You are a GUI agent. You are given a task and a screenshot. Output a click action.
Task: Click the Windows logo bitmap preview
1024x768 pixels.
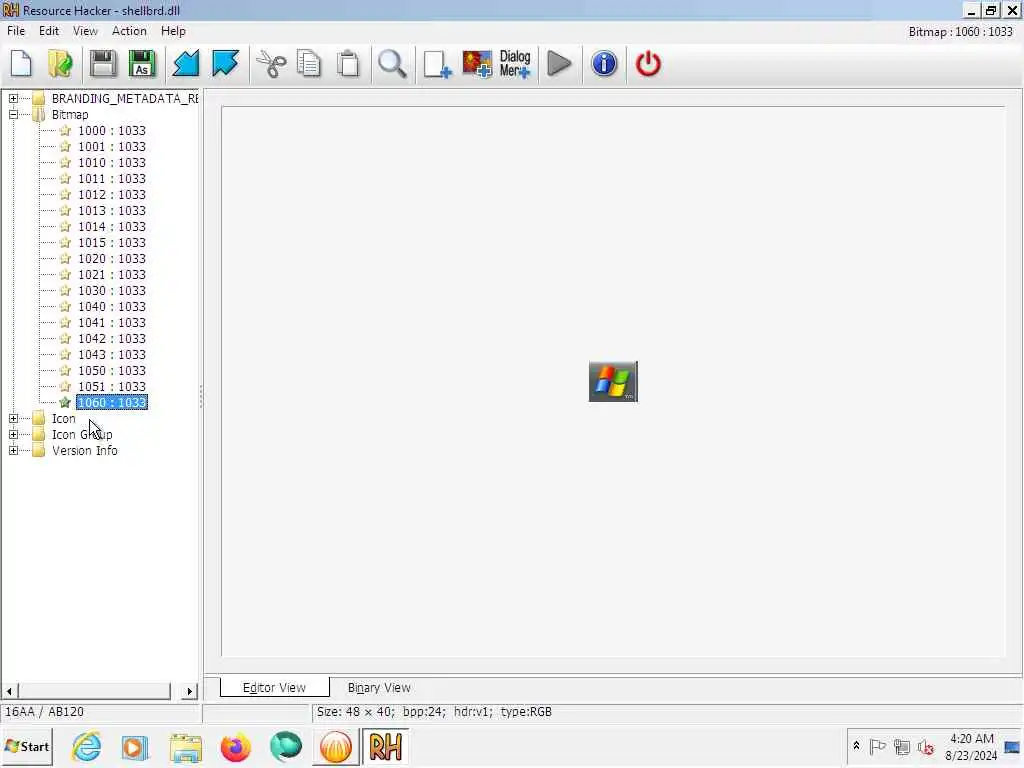click(613, 381)
